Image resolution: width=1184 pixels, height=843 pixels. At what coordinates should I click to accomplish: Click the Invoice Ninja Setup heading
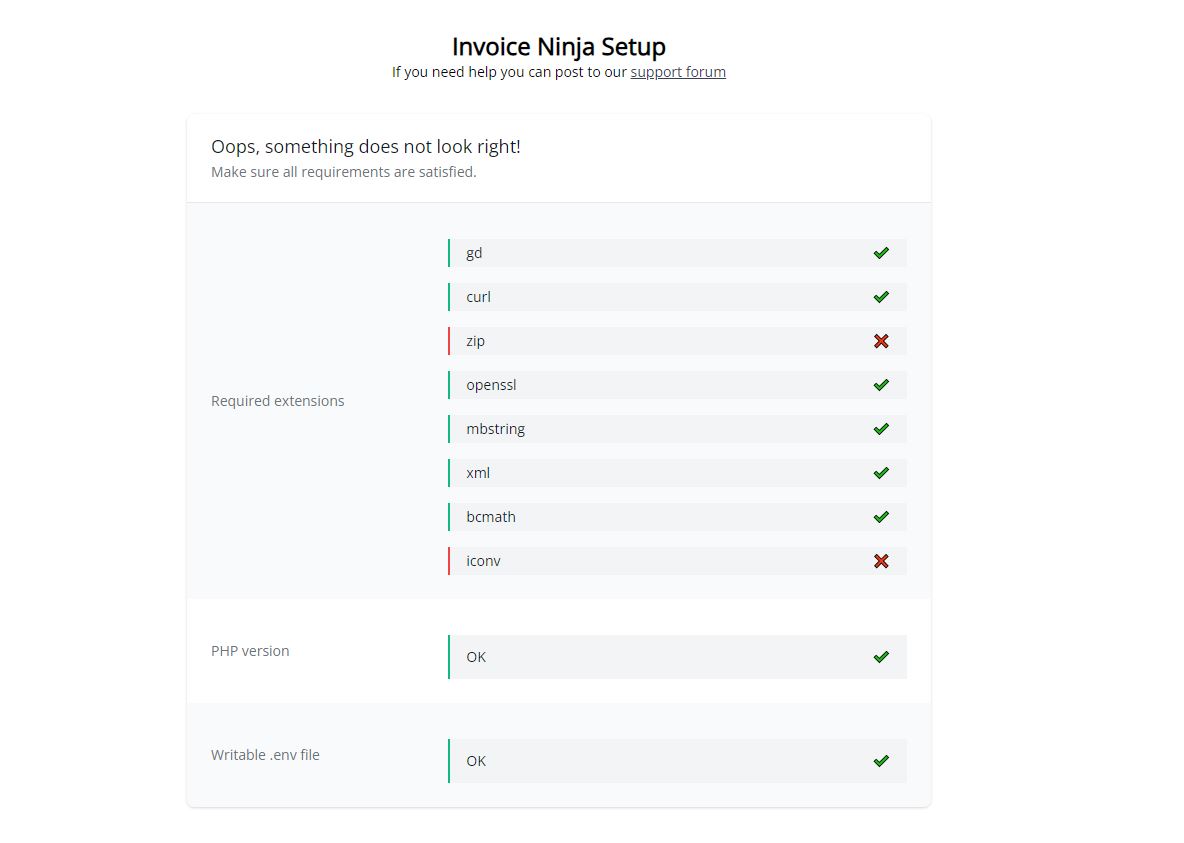point(559,47)
